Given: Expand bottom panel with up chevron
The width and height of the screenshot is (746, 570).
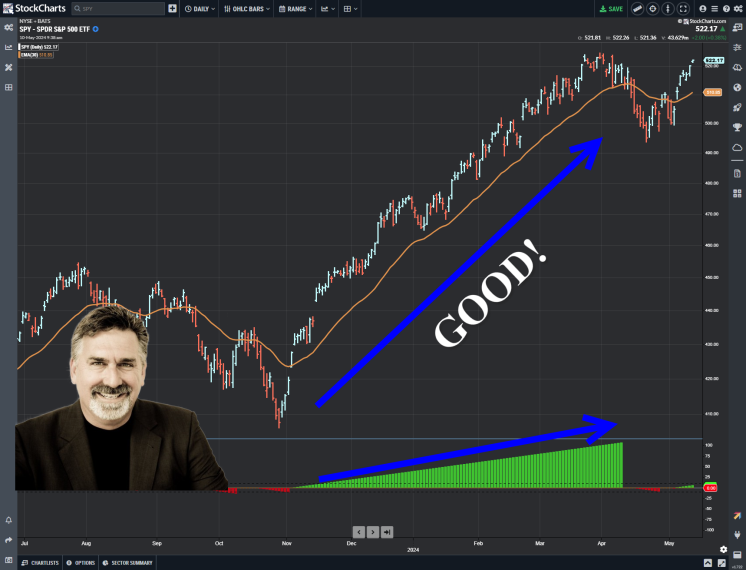Looking at the screenshot, I should point(708,563).
